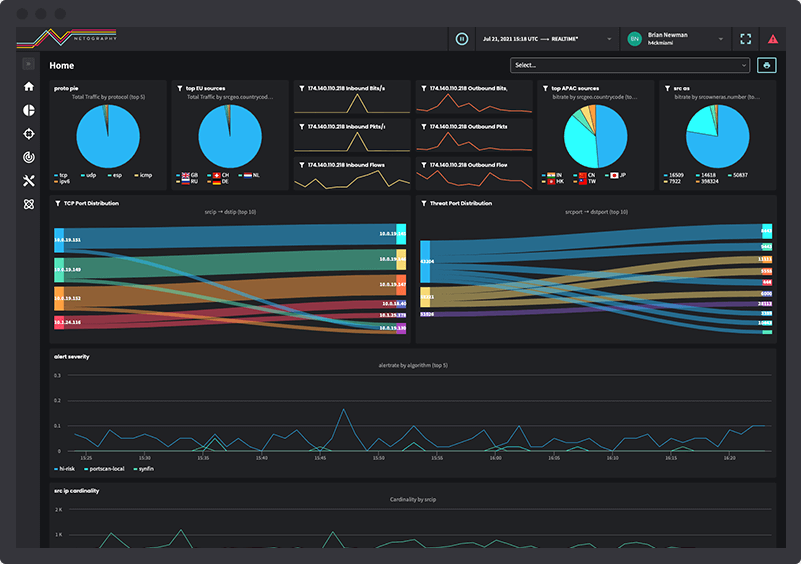Open the radar scan sidebar icon
Screen dimensions: 801x564
29,157
